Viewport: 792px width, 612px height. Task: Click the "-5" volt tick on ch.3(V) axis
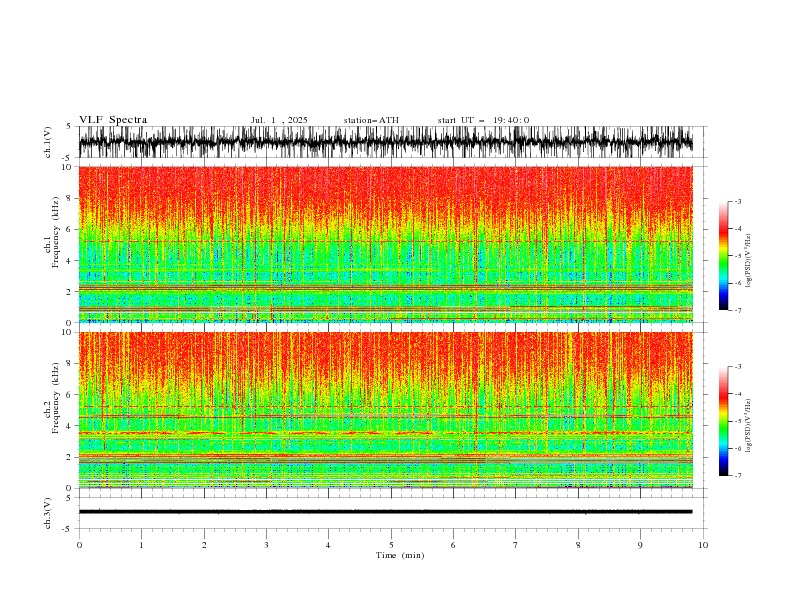(x=68, y=529)
